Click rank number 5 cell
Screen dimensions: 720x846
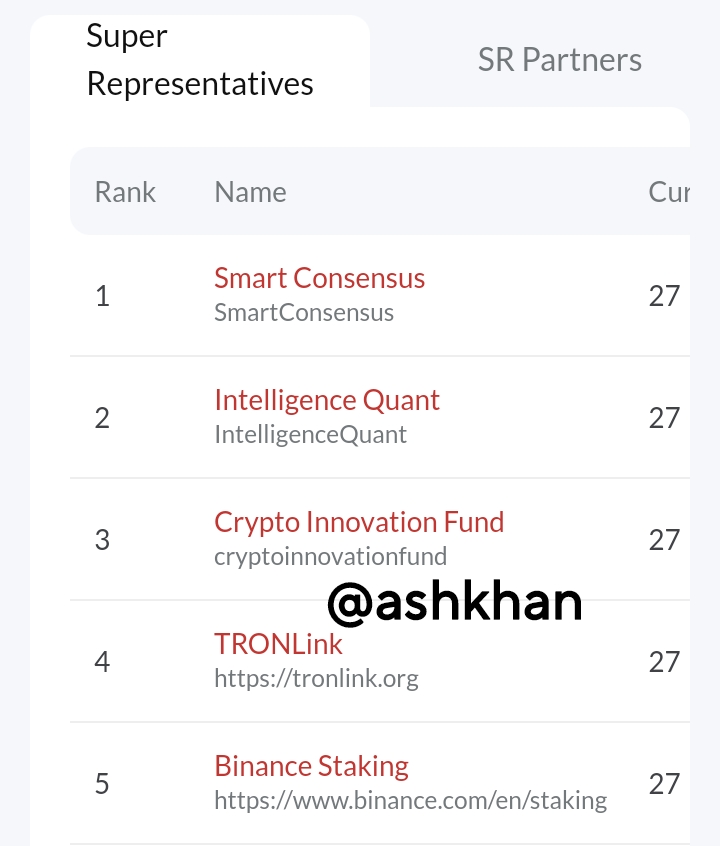pyautogui.click(x=102, y=784)
